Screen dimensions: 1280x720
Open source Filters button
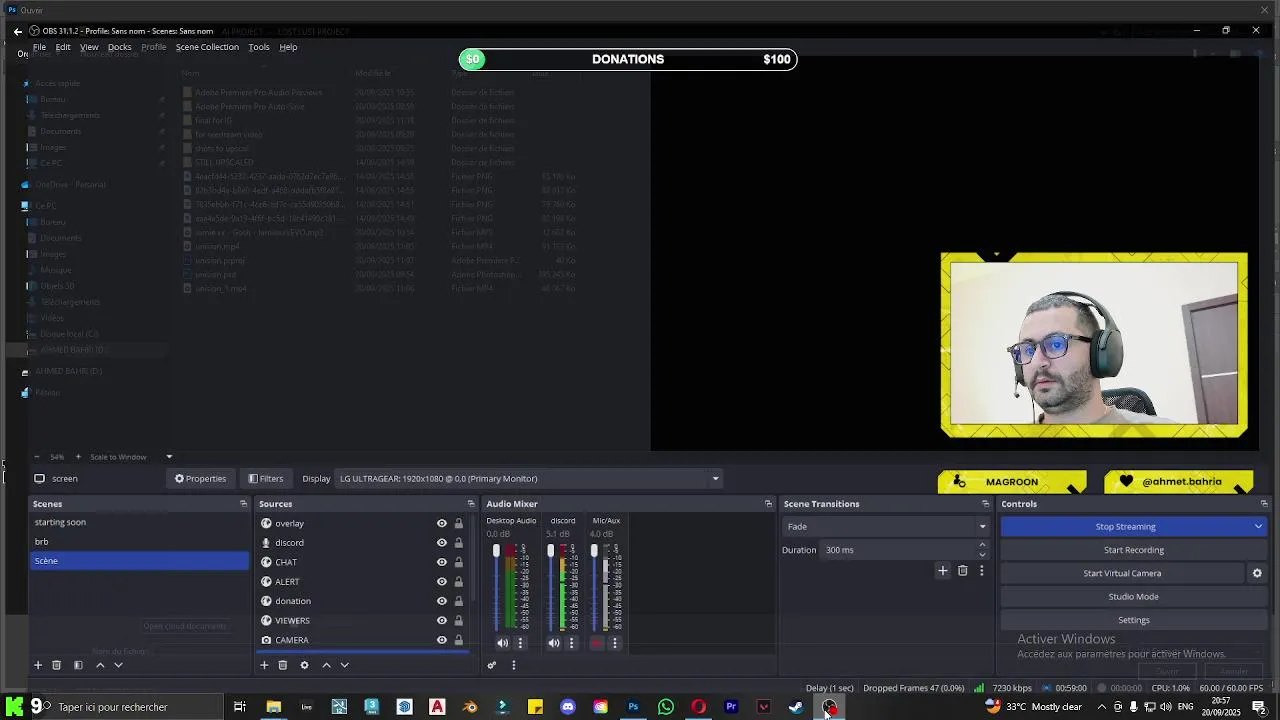pyautogui.click(x=265, y=478)
